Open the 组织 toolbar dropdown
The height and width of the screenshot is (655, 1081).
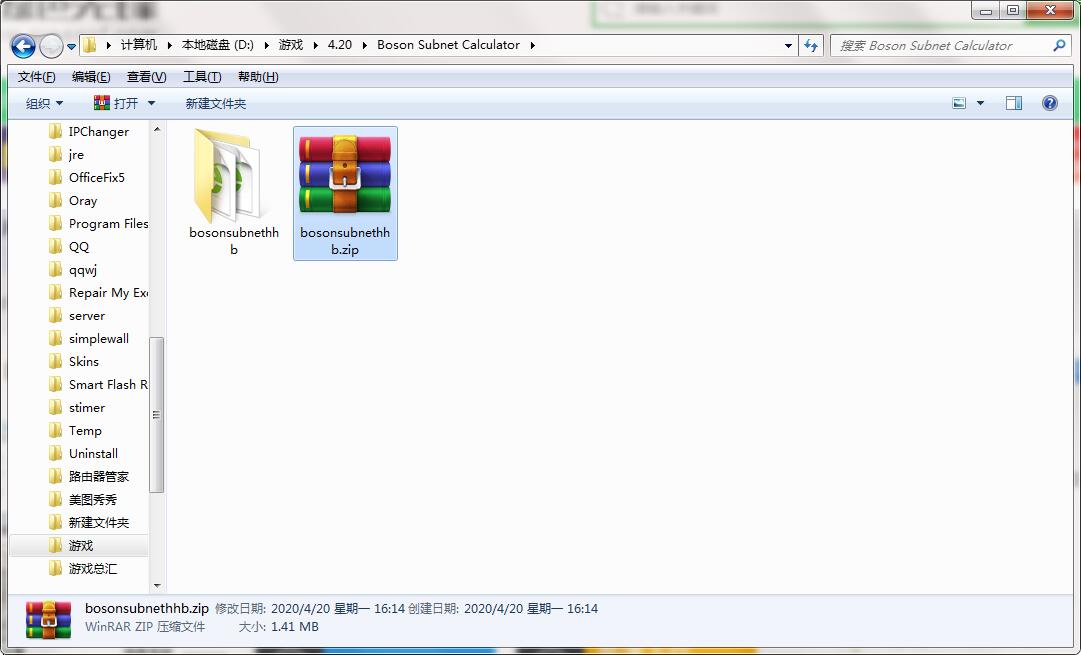click(x=44, y=103)
